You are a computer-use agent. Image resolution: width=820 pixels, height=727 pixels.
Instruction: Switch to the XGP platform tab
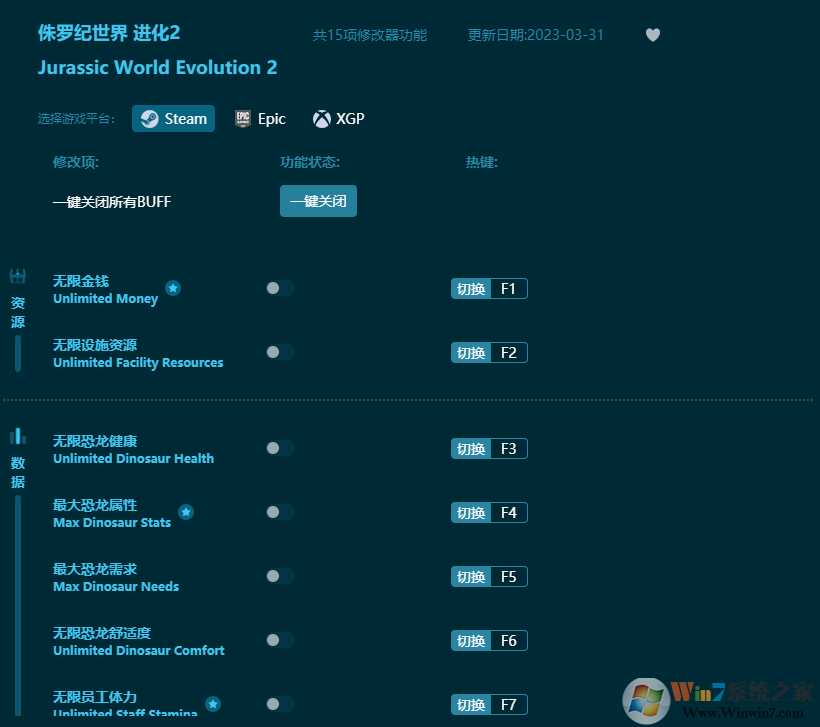[x=338, y=118]
